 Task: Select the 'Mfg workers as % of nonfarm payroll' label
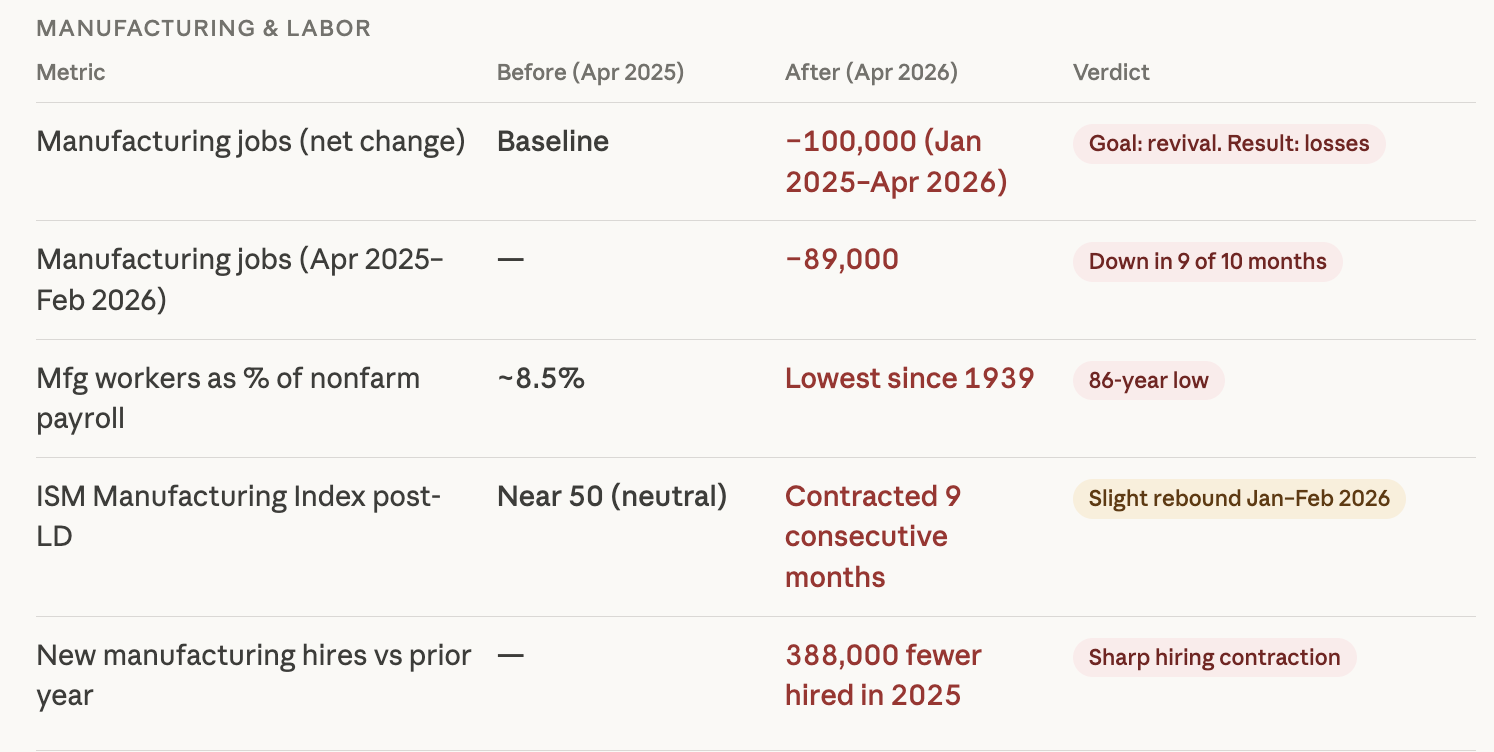pyautogui.click(x=228, y=398)
